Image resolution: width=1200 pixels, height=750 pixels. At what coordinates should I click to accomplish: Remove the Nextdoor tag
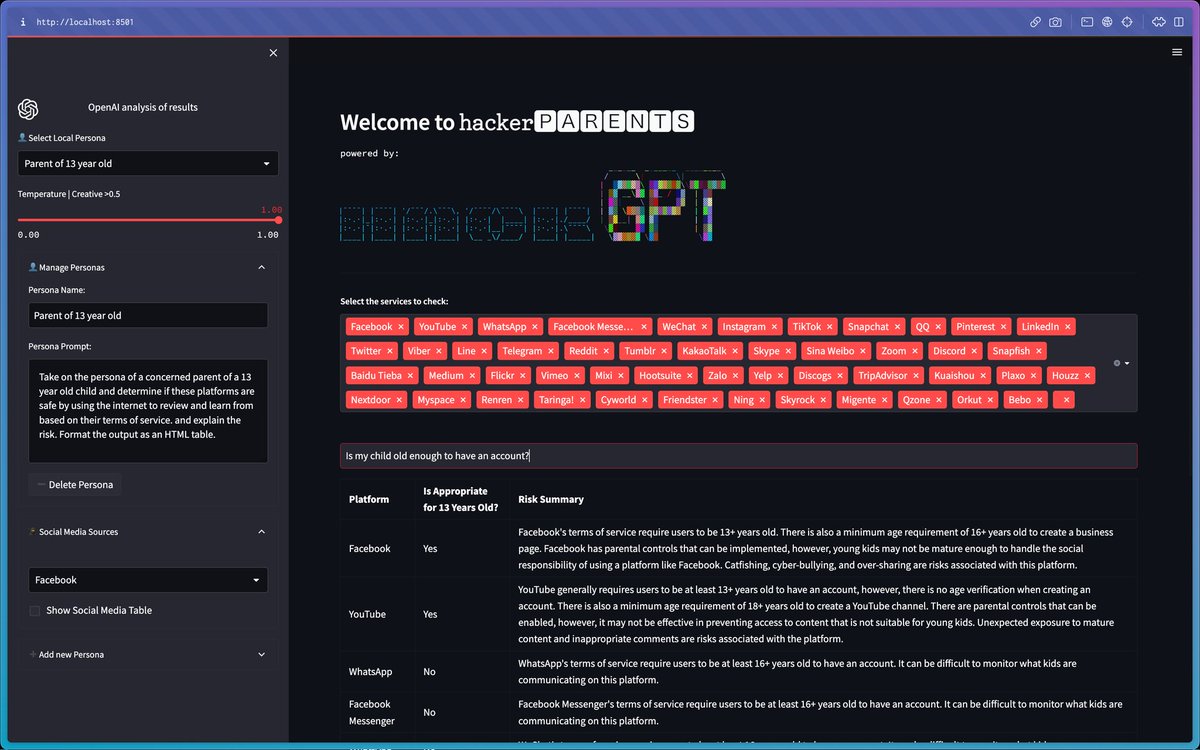click(400, 399)
